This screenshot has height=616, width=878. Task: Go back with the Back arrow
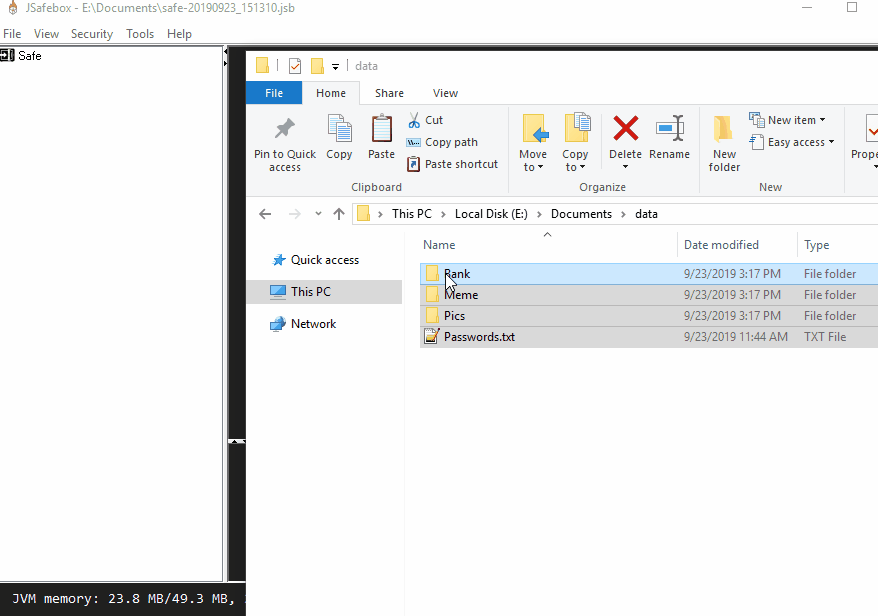pyautogui.click(x=265, y=214)
